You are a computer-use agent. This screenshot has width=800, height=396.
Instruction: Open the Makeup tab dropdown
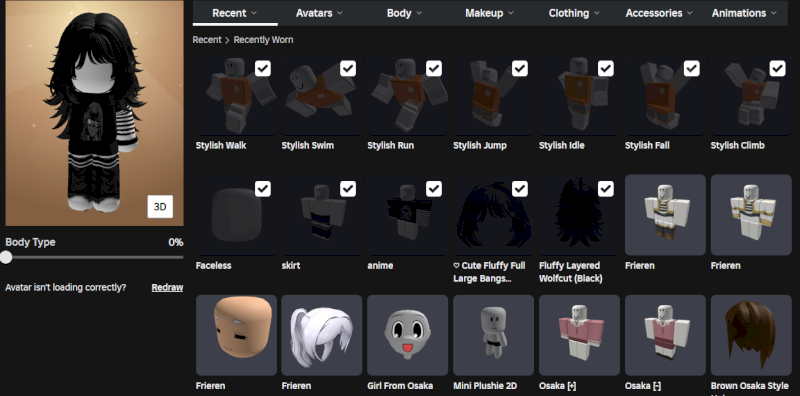(x=490, y=13)
